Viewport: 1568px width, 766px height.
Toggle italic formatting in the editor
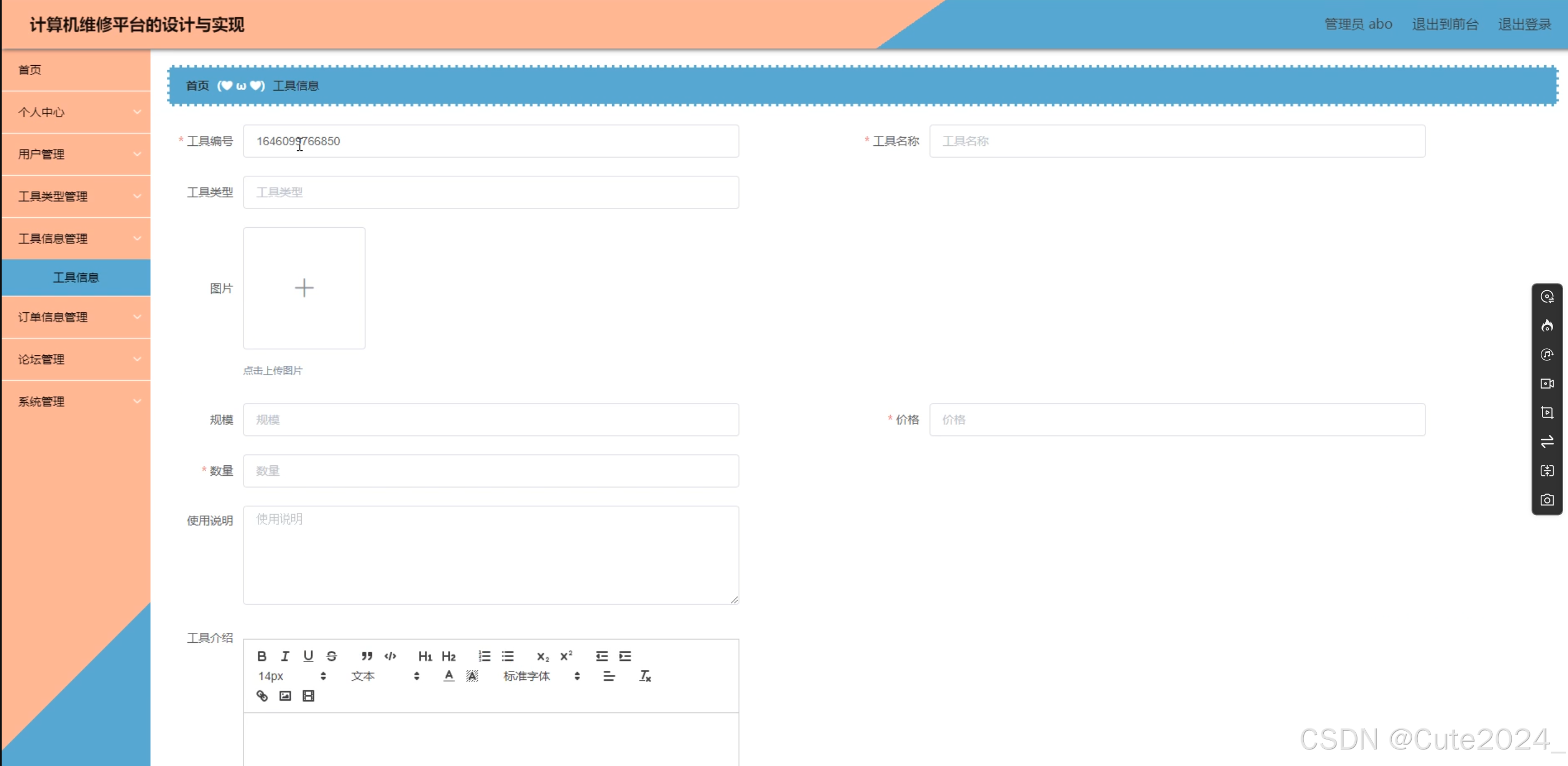pyautogui.click(x=285, y=656)
